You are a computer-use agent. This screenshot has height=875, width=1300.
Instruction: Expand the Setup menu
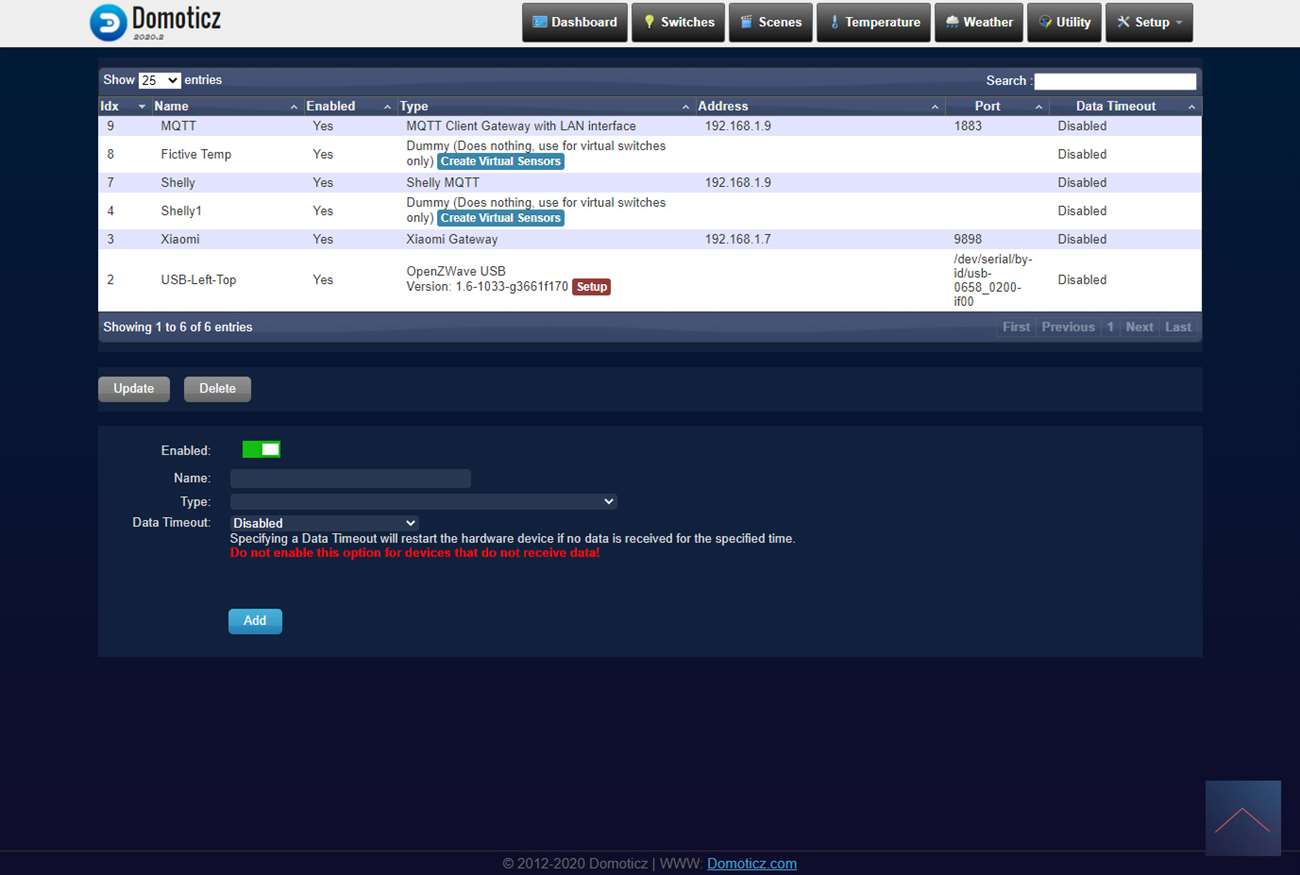click(x=1149, y=22)
